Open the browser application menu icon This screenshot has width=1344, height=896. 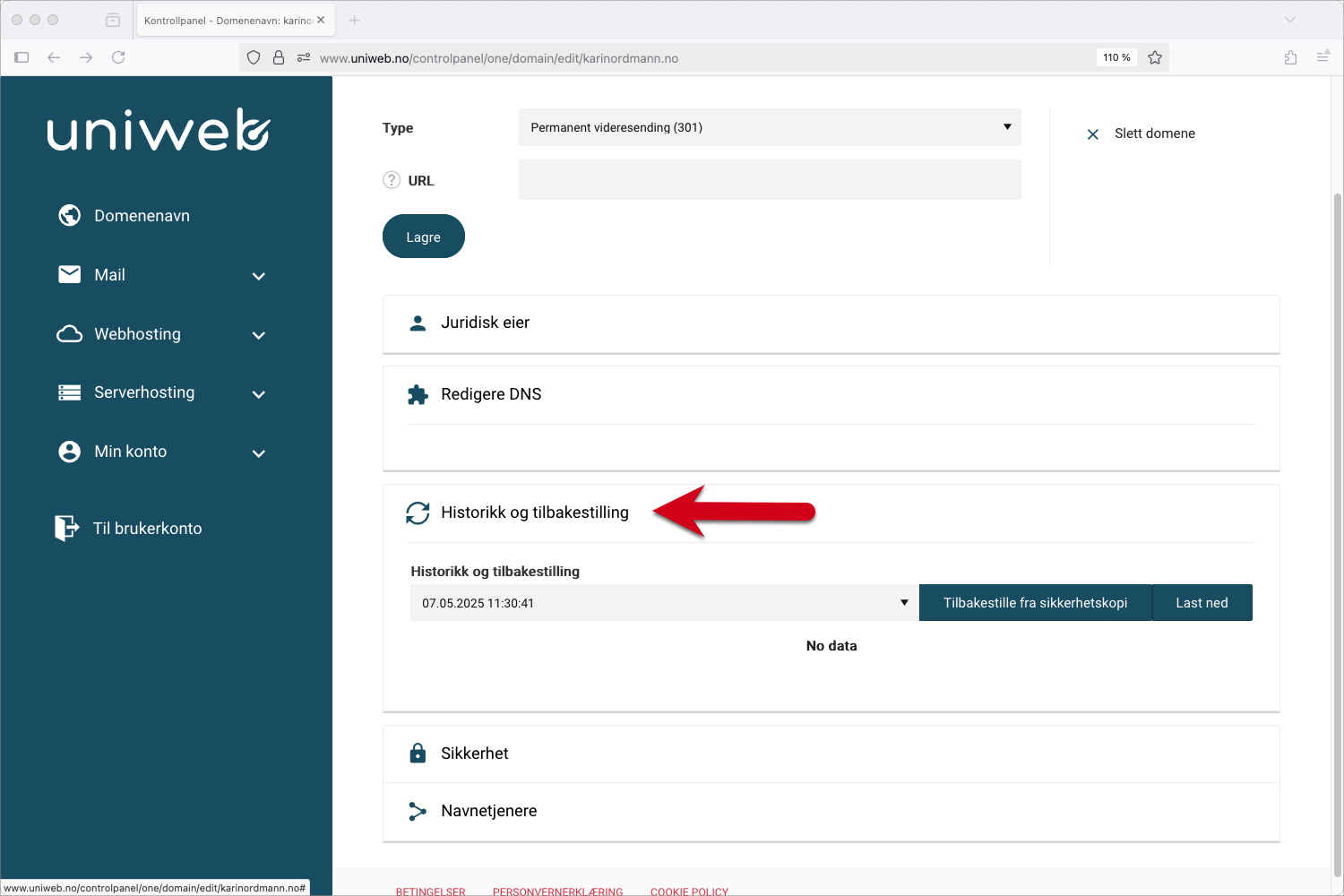[1322, 57]
